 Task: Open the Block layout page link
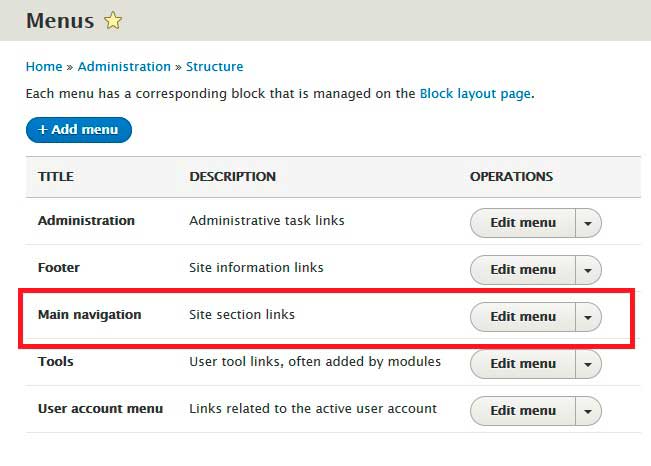(x=475, y=93)
